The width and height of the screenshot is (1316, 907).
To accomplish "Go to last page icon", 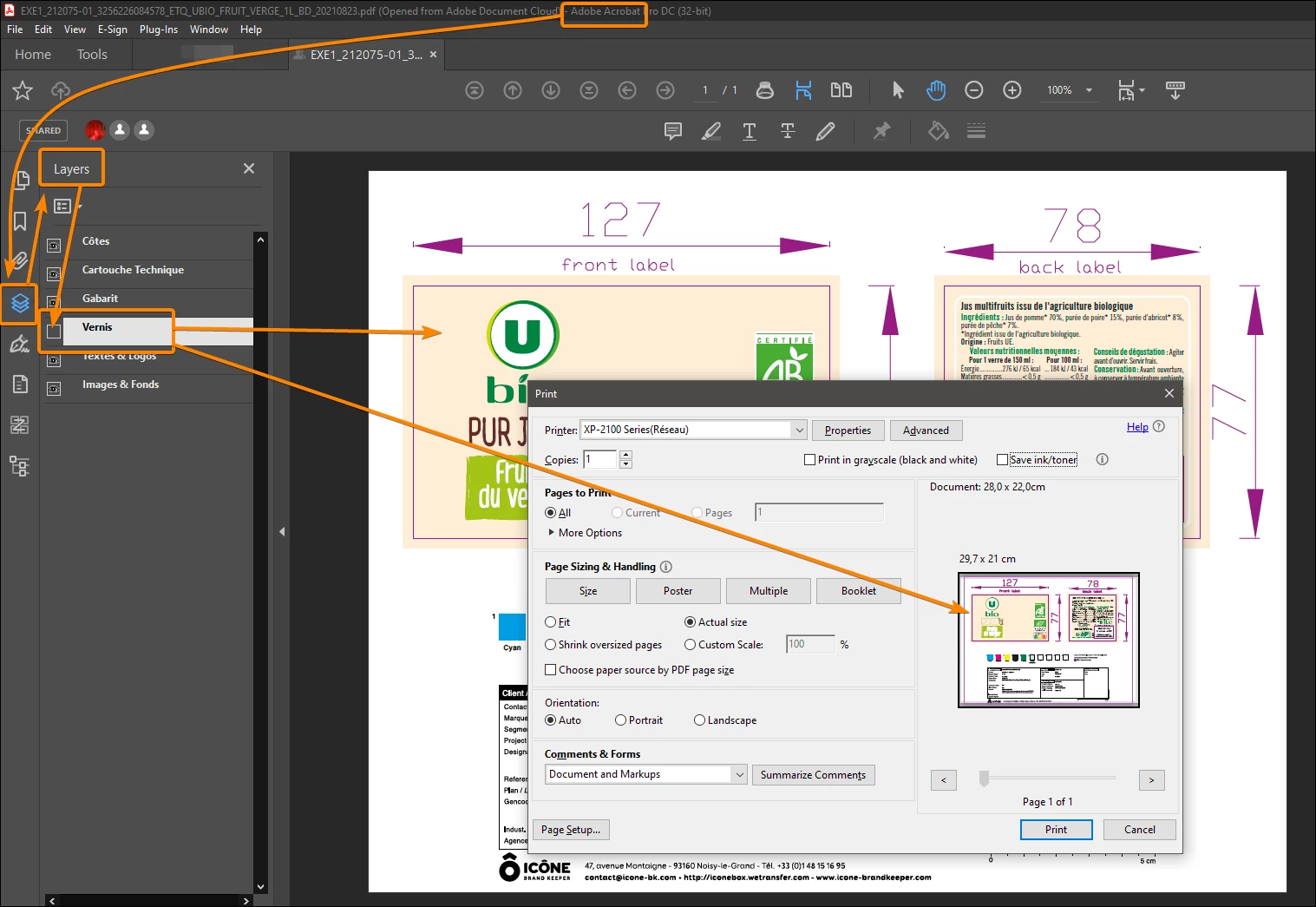I will (589, 90).
